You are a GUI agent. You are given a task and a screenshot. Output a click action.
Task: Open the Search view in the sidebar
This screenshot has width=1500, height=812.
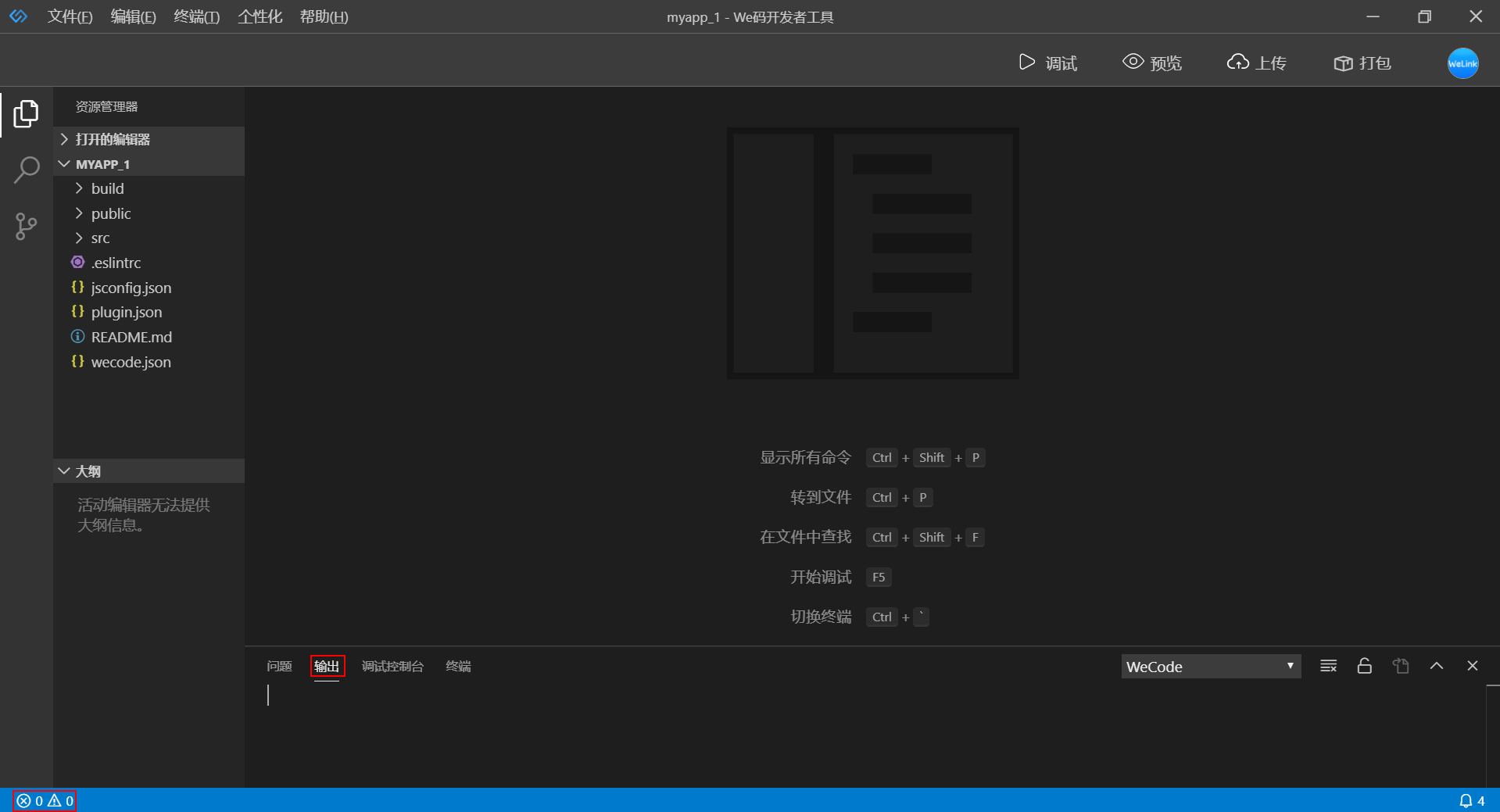coord(26,169)
